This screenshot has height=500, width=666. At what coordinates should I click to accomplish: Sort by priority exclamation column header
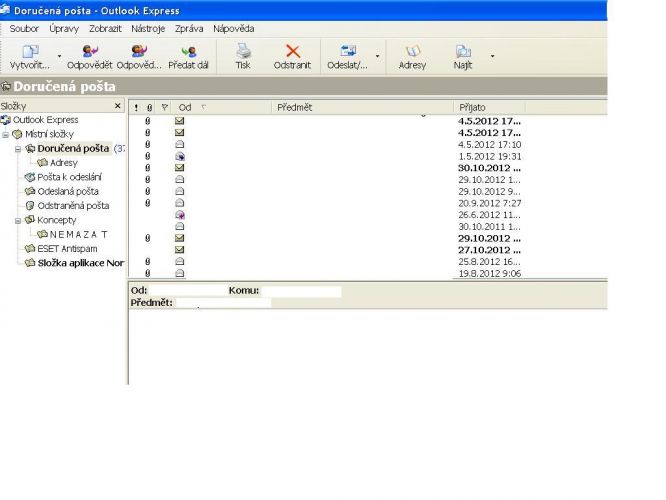pyautogui.click(x=136, y=108)
